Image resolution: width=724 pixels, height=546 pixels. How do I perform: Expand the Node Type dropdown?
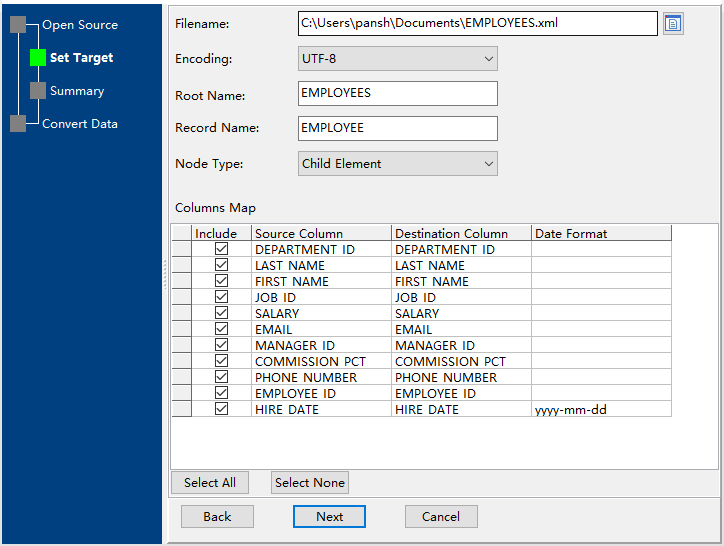[x=397, y=164]
